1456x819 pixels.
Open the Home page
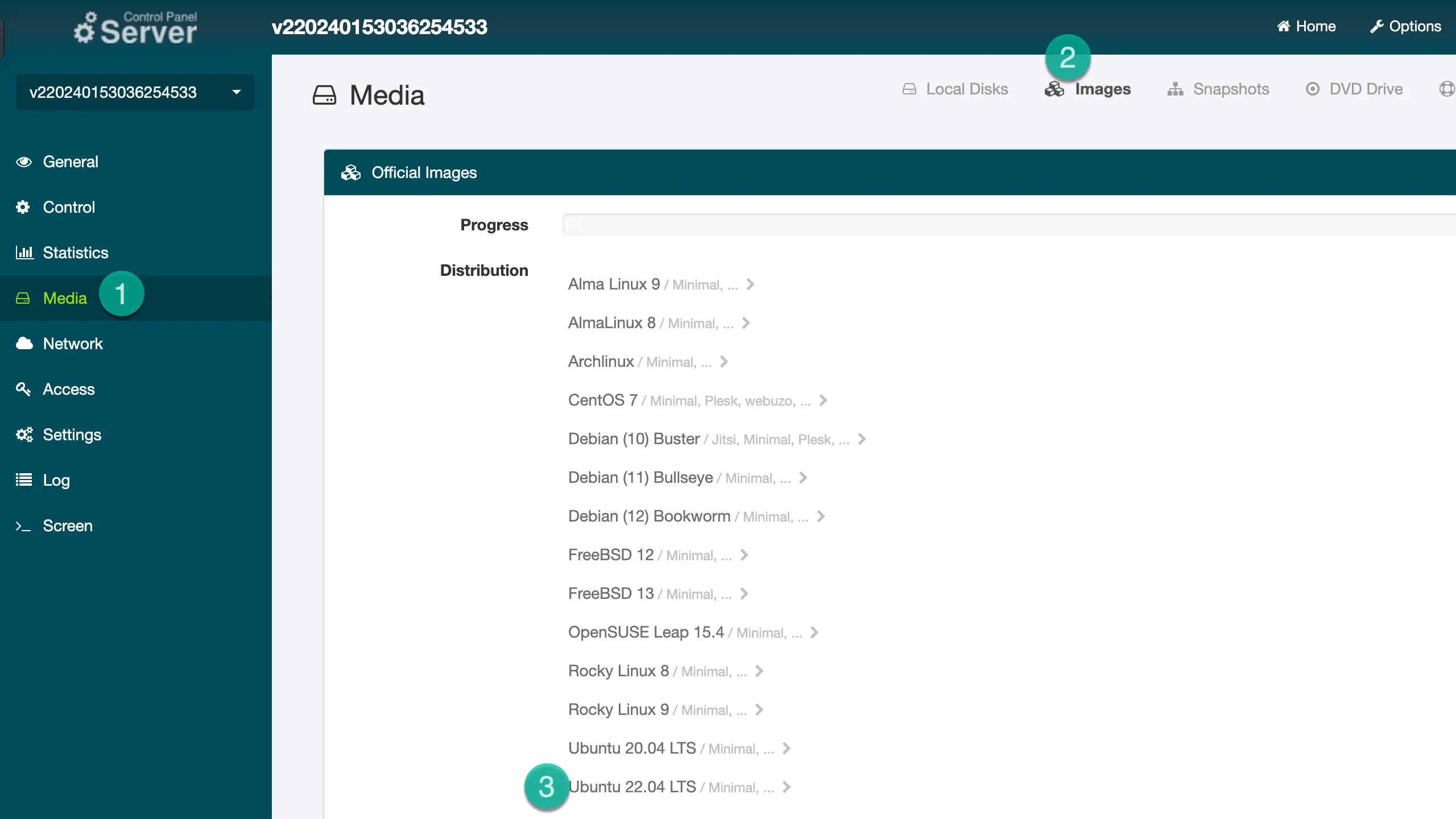[1307, 26]
